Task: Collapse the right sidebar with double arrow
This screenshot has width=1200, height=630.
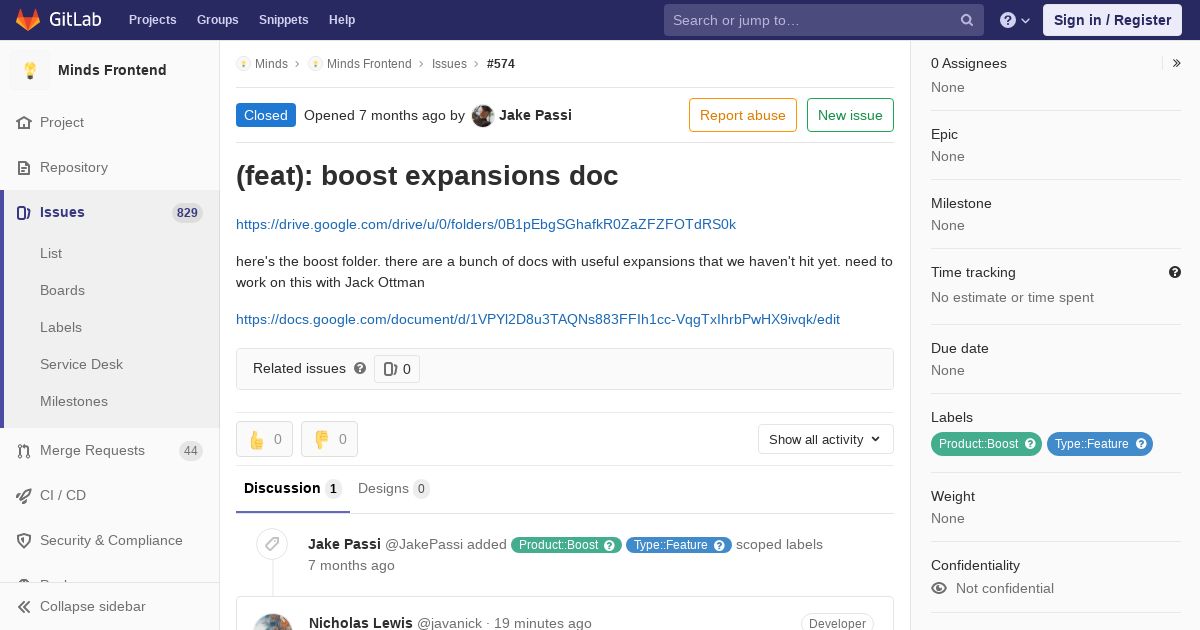Action: pyautogui.click(x=1177, y=63)
